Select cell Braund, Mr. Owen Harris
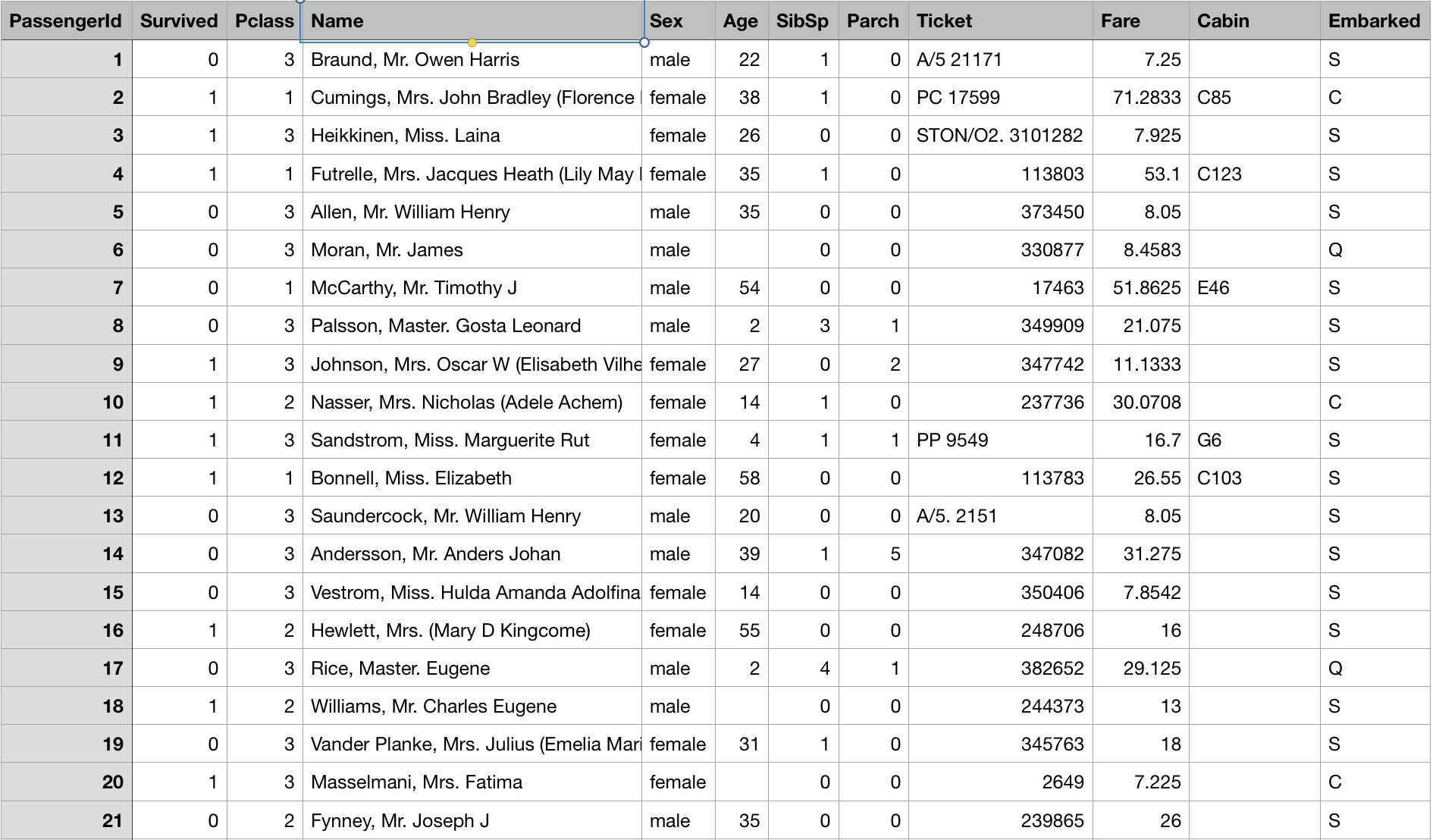Image resolution: width=1436 pixels, height=840 pixels. pyautogui.click(x=472, y=59)
